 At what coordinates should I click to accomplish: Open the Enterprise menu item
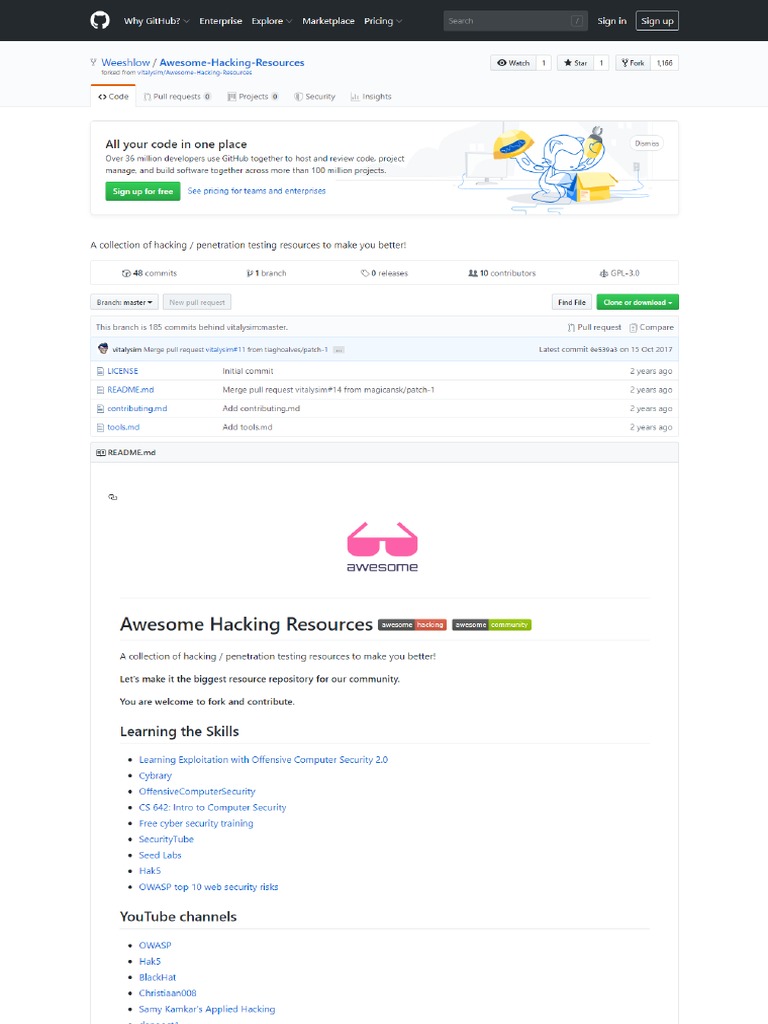tap(221, 21)
